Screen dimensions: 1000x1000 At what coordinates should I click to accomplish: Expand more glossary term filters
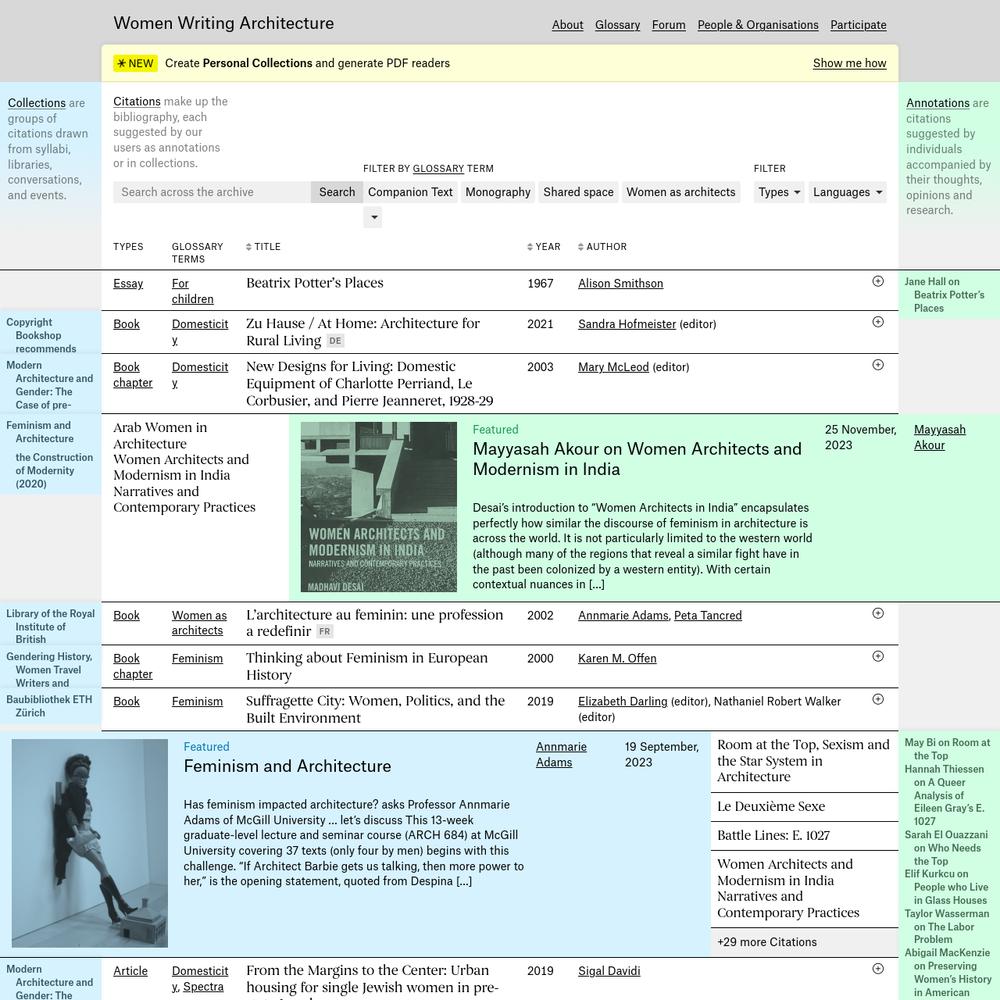coord(374,217)
